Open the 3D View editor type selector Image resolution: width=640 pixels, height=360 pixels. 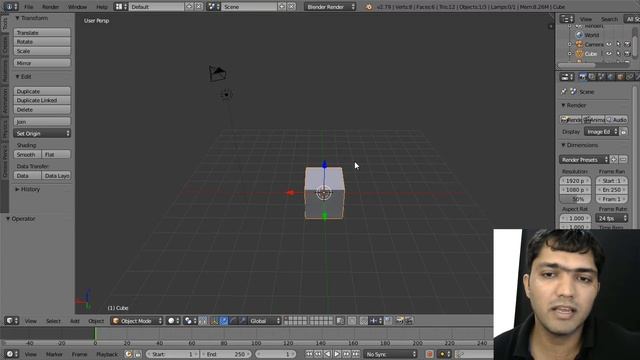pos(11,321)
